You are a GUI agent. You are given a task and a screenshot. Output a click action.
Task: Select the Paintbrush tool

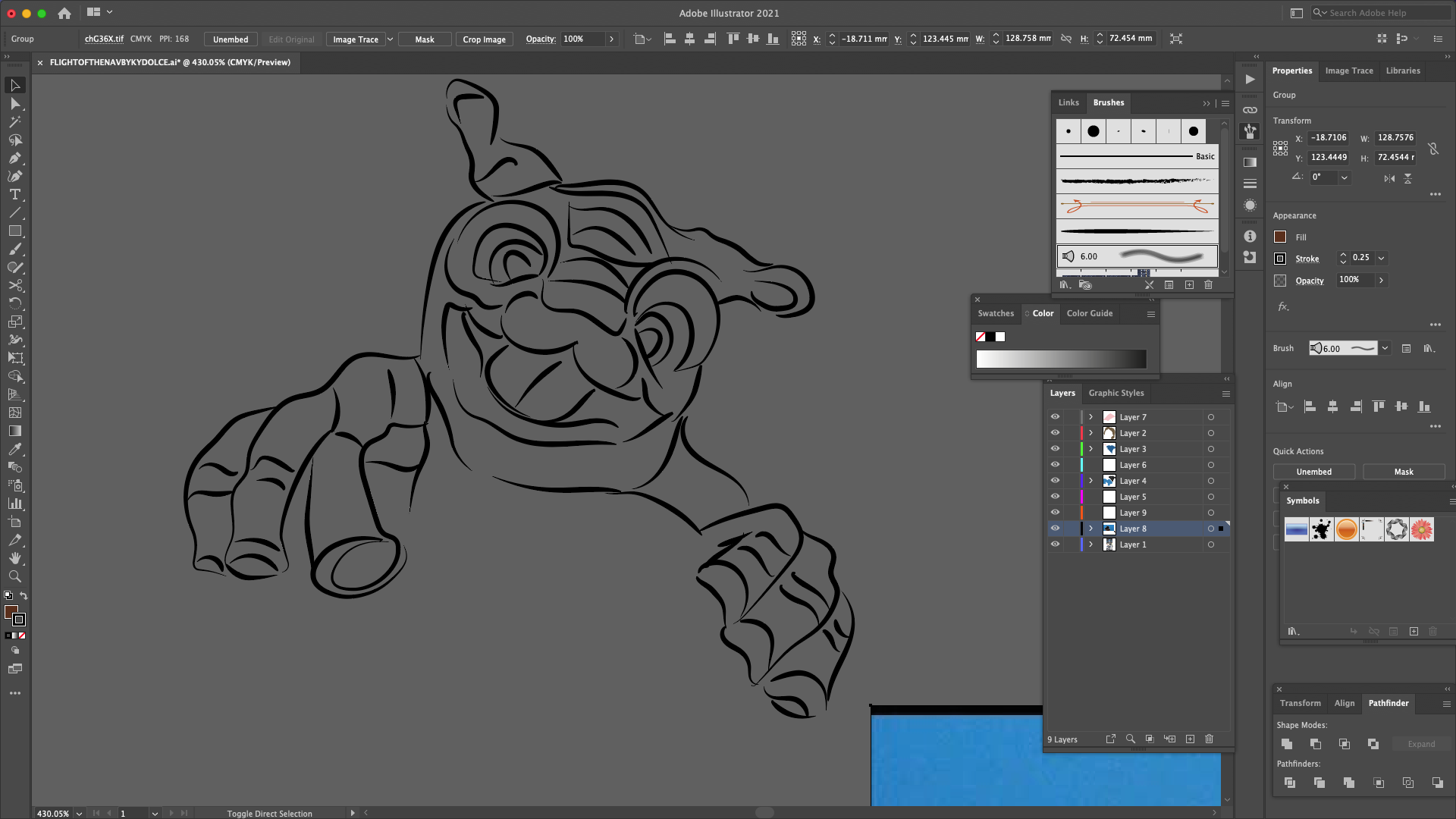[15, 249]
